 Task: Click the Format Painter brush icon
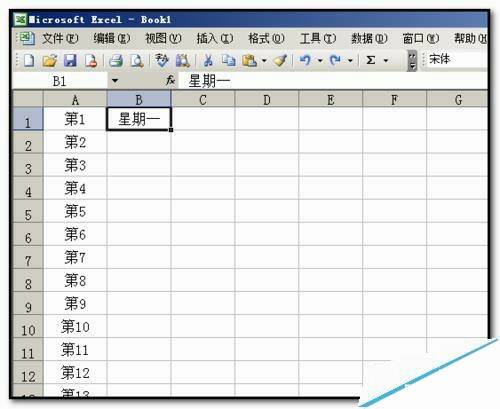coord(280,61)
